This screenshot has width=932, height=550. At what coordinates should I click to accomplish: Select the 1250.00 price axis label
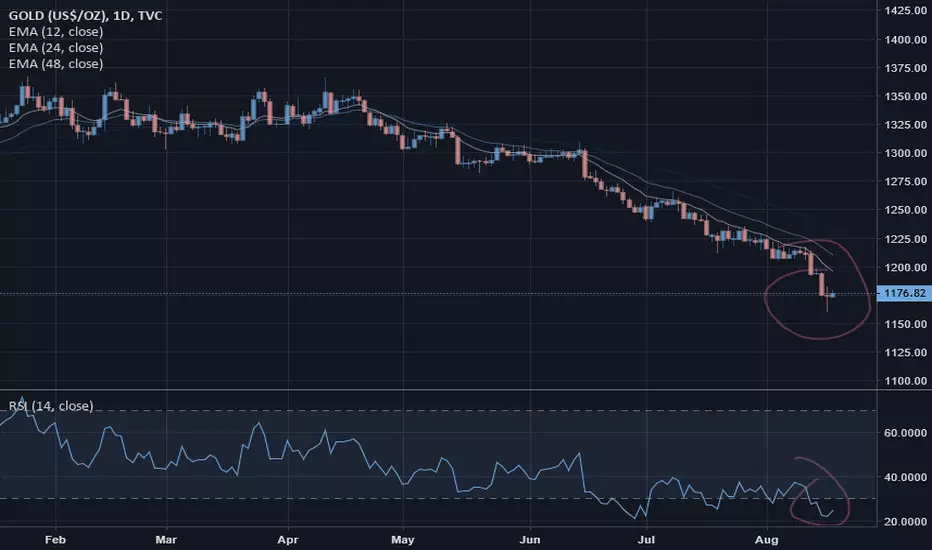pos(905,210)
